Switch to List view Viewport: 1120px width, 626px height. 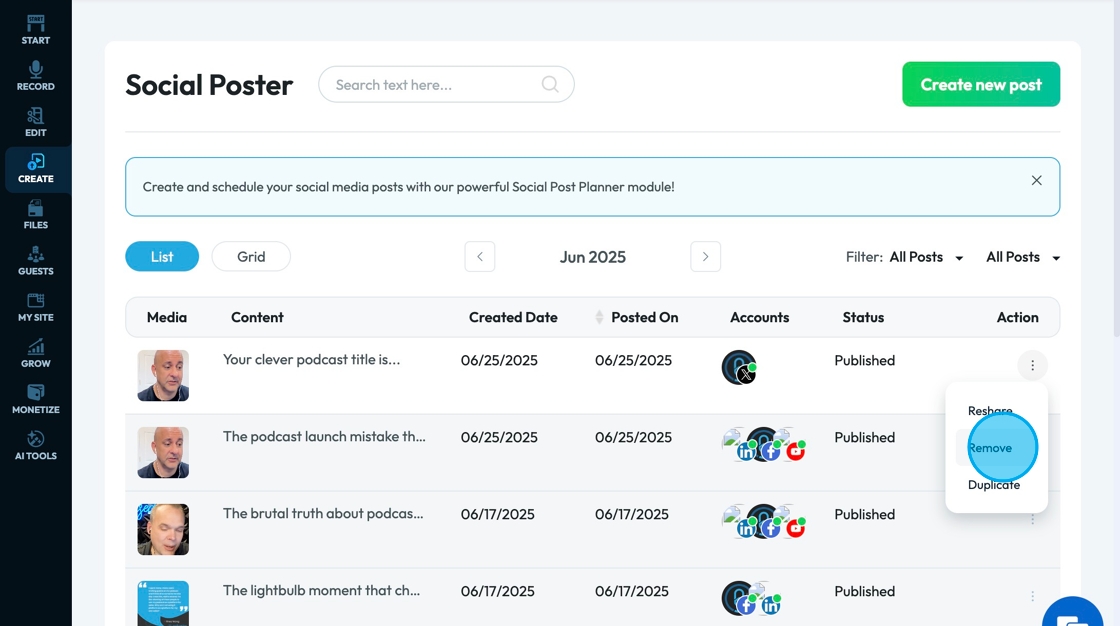(x=162, y=257)
